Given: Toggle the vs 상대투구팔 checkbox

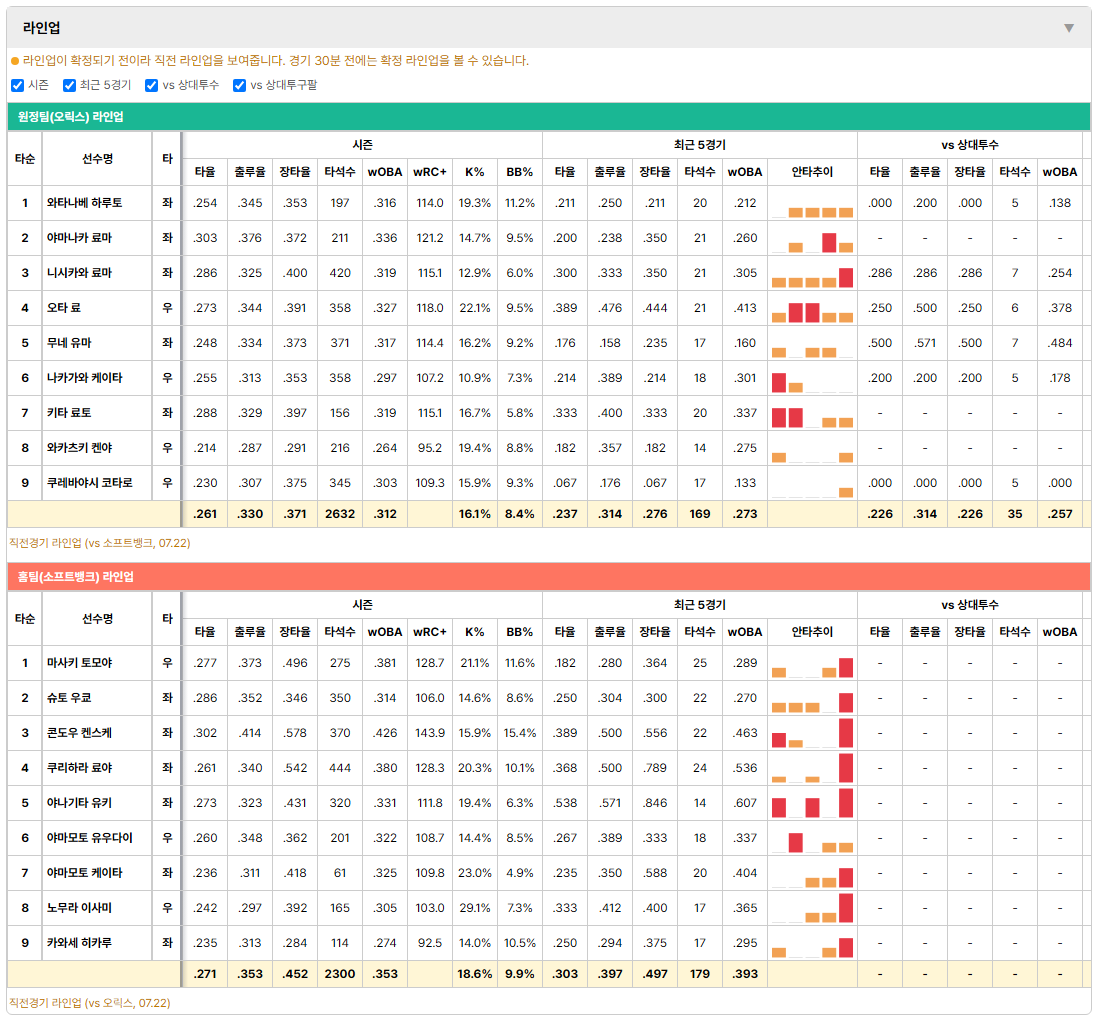Looking at the screenshot, I should 239,85.
